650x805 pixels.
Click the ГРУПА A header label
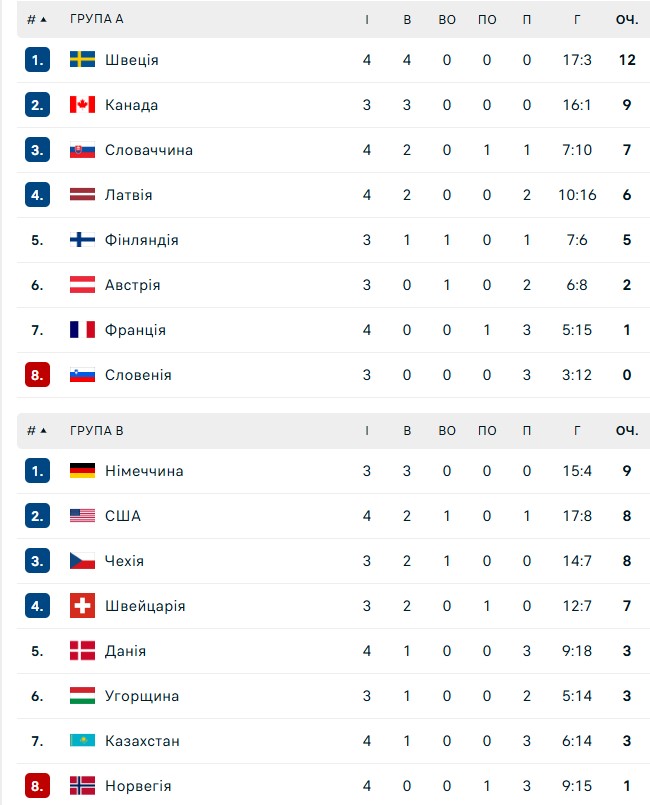(97, 19)
